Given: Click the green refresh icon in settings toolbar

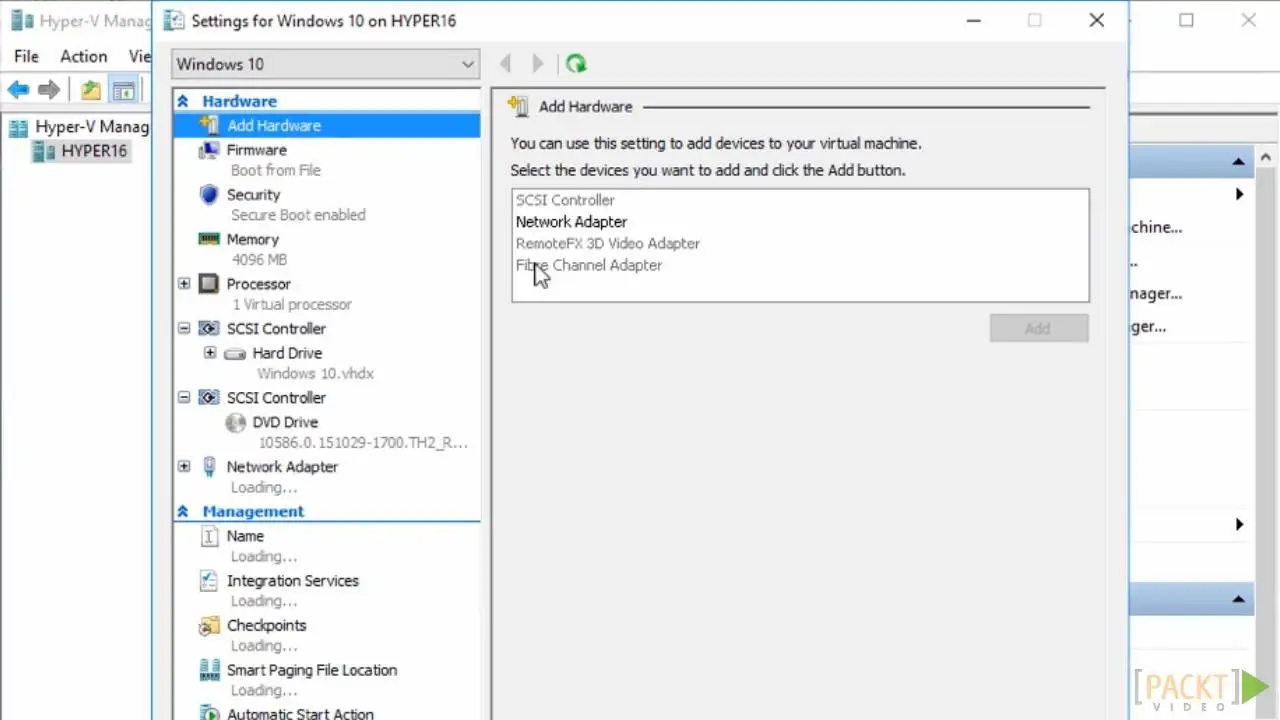Looking at the screenshot, I should point(576,64).
